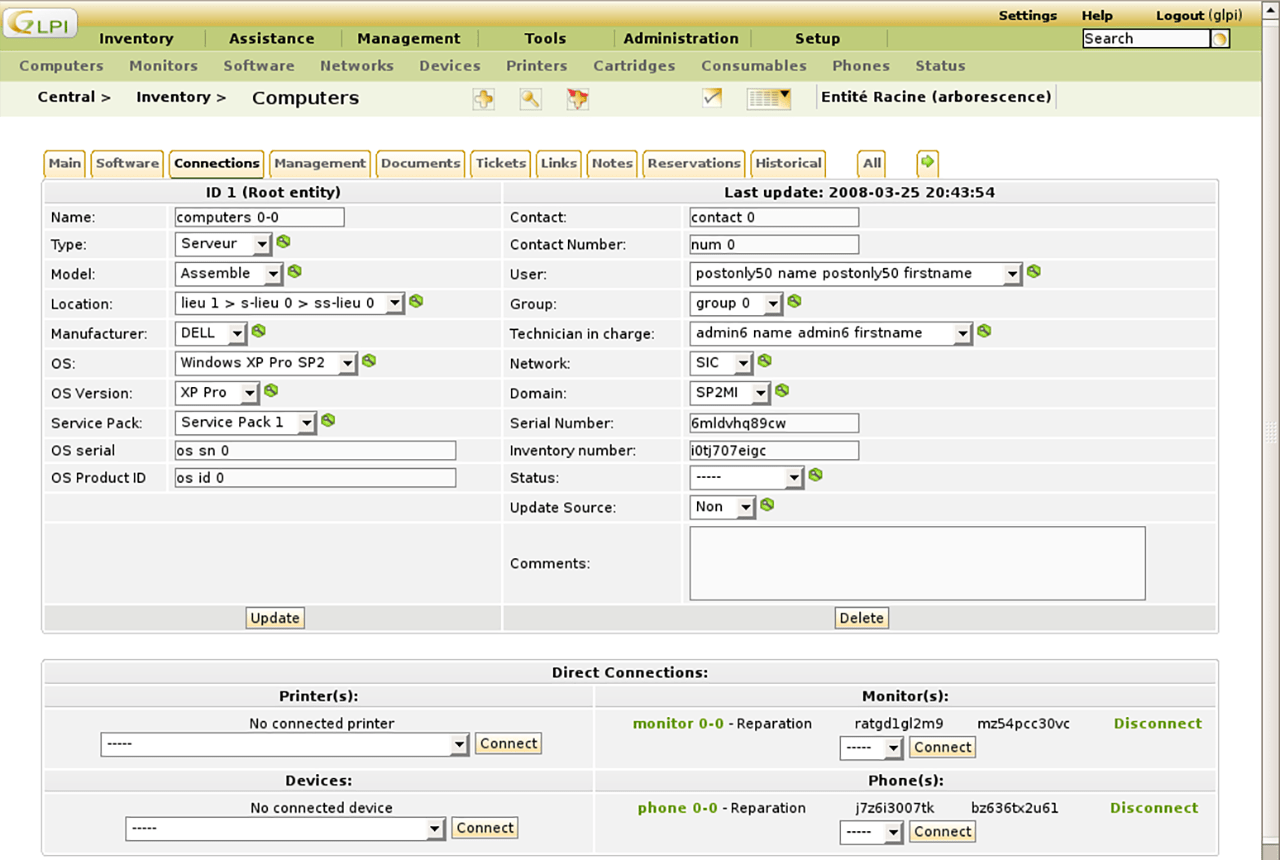This screenshot has height=860, width=1280.
Task: Click the checkmark icon in the toolbar
Action: (712, 98)
